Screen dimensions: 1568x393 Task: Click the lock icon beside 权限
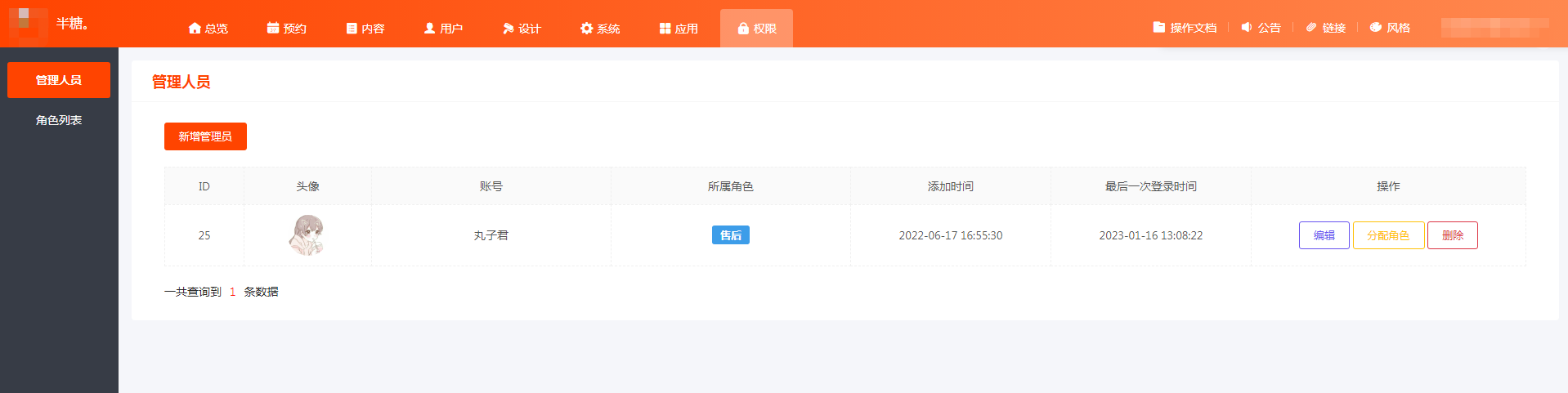pos(743,28)
